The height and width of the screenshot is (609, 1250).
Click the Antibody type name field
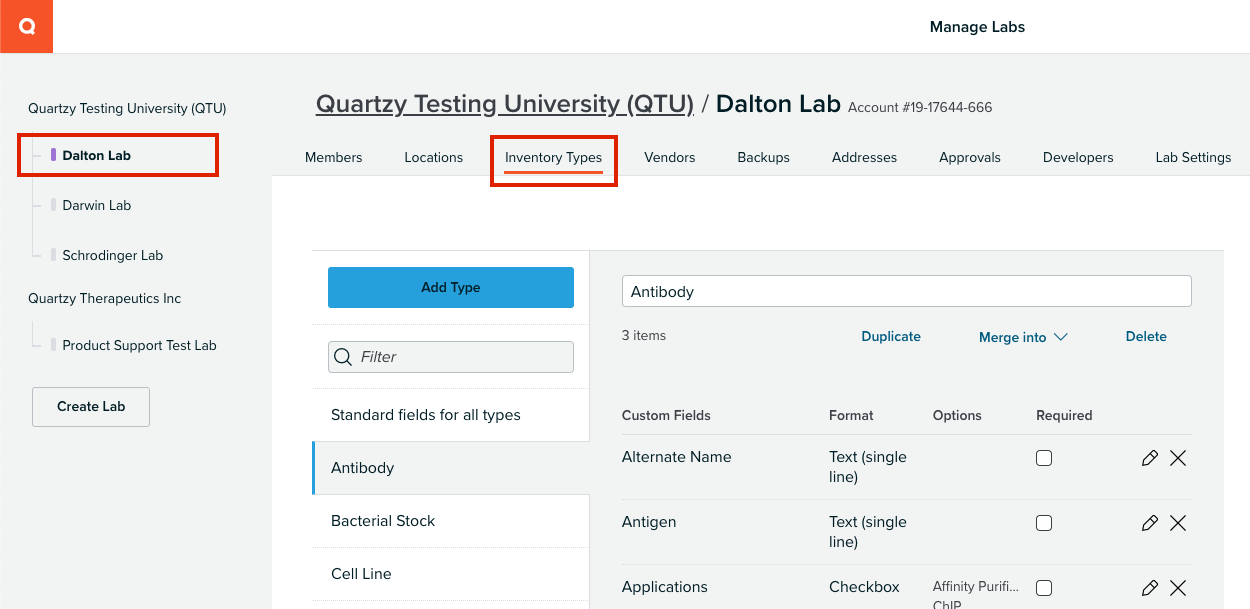[x=907, y=291]
